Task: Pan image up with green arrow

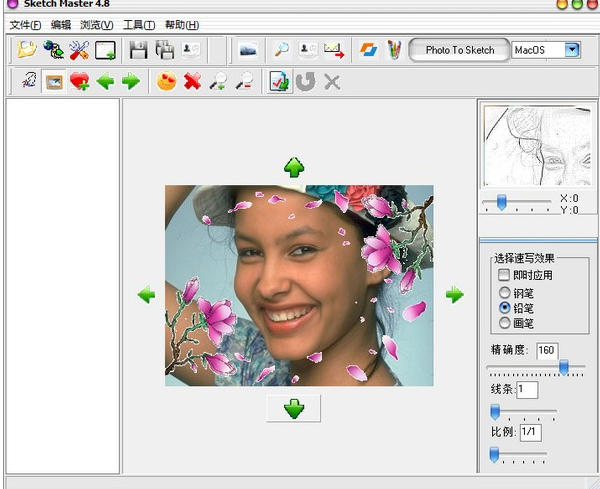Action: [x=294, y=167]
